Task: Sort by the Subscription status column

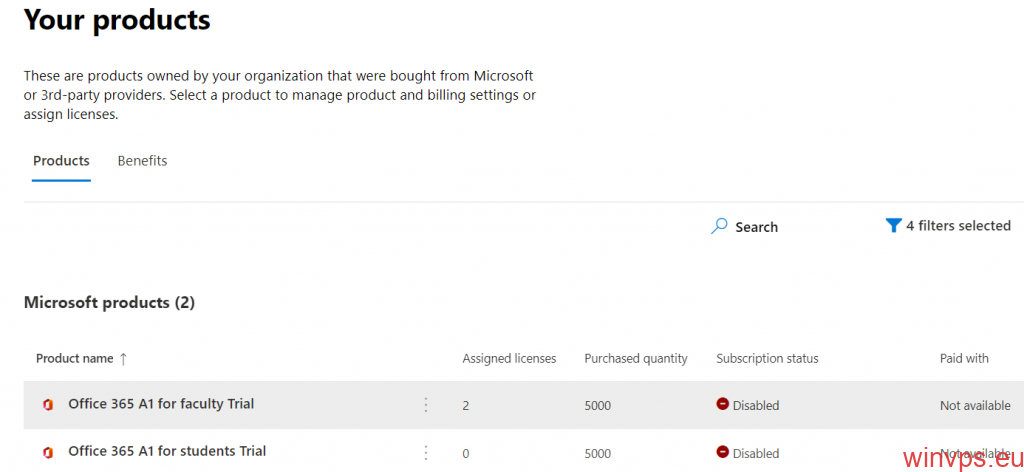Action: coord(767,359)
